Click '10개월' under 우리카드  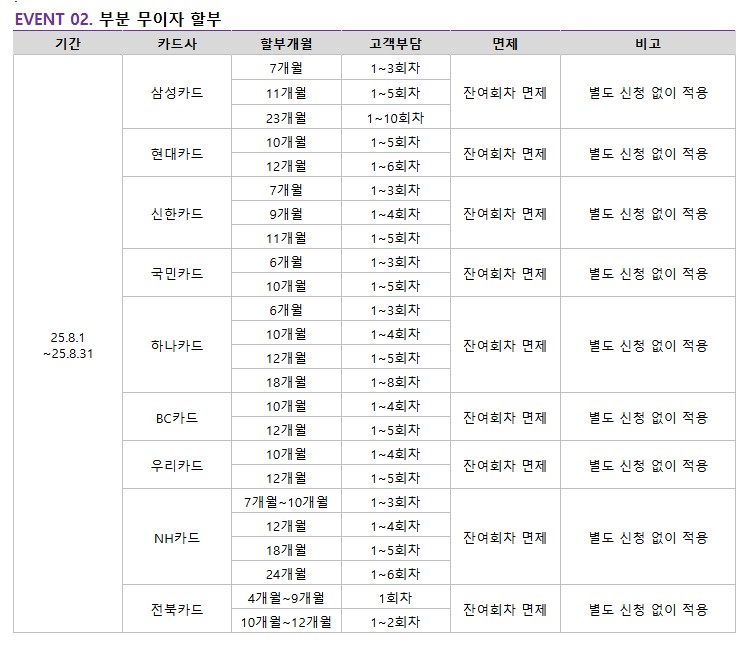point(286,453)
